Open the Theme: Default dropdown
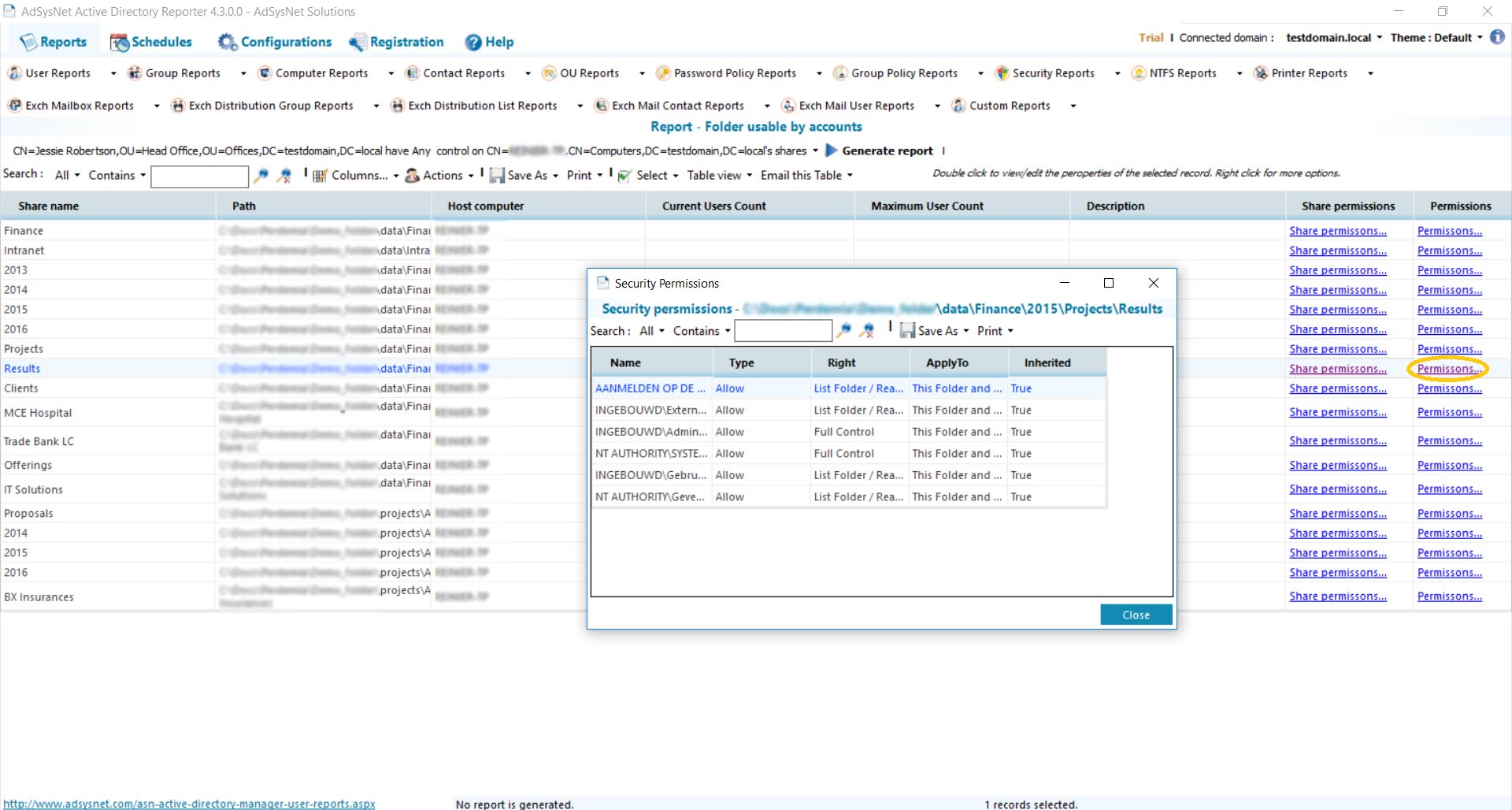Screen dimensions: 1512x810 (x=1436, y=37)
